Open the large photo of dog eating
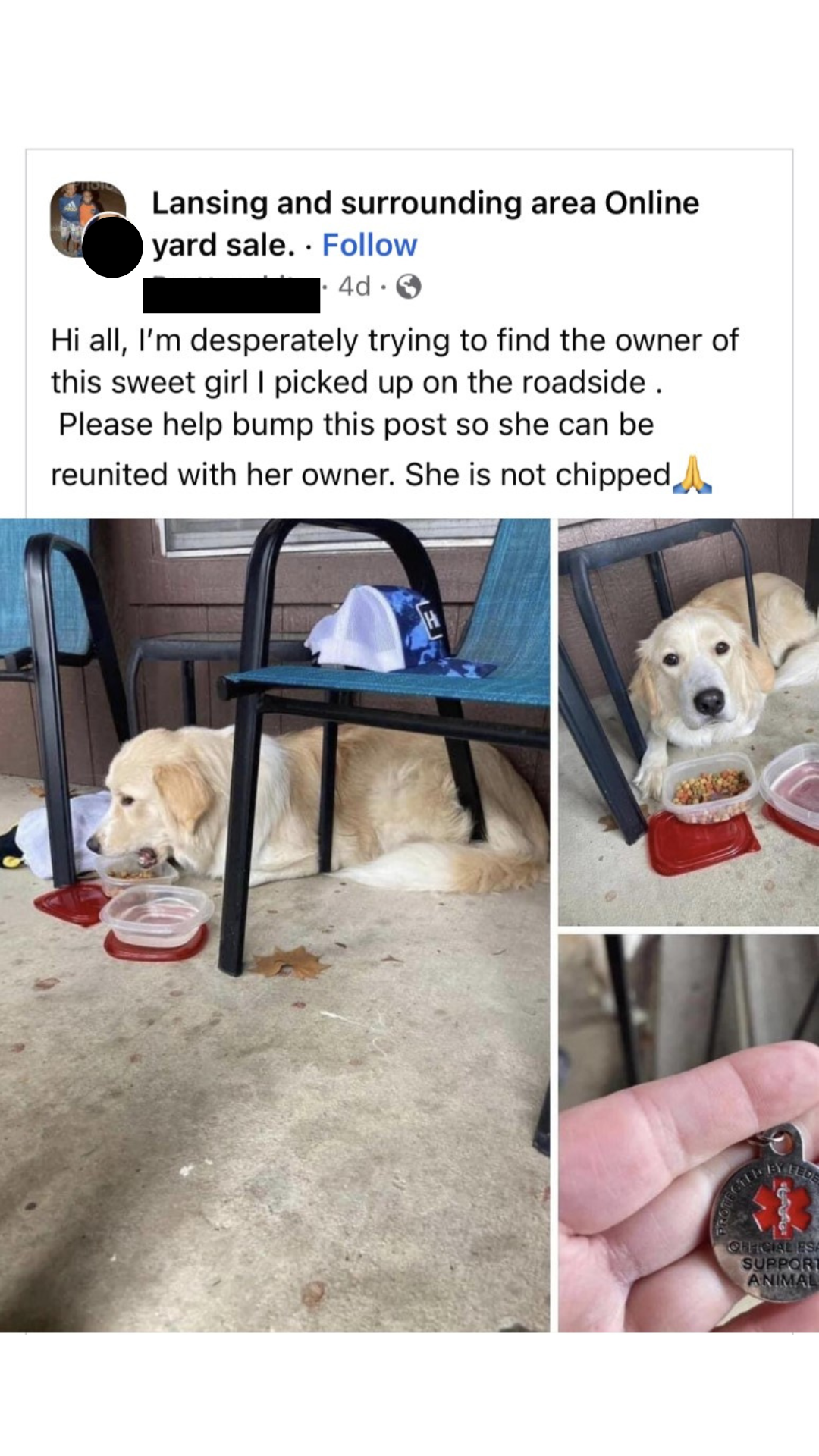 point(275,925)
